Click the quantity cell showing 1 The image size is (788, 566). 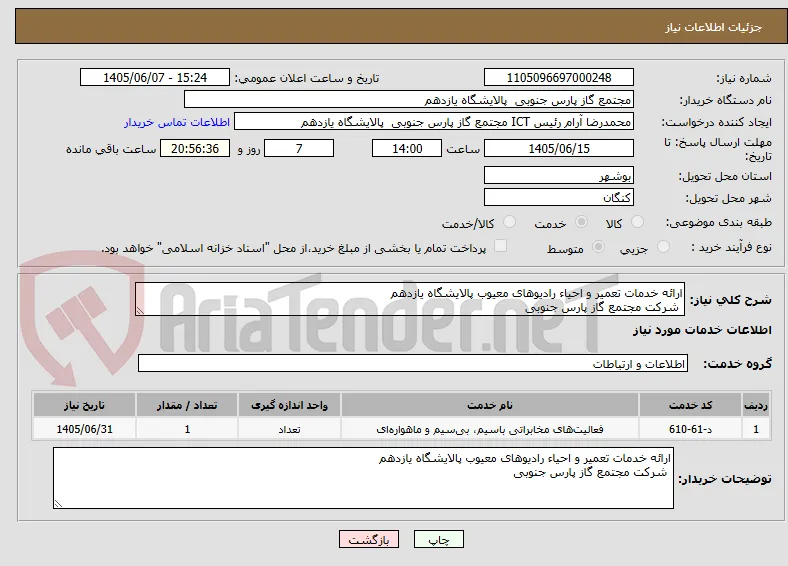click(x=187, y=429)
